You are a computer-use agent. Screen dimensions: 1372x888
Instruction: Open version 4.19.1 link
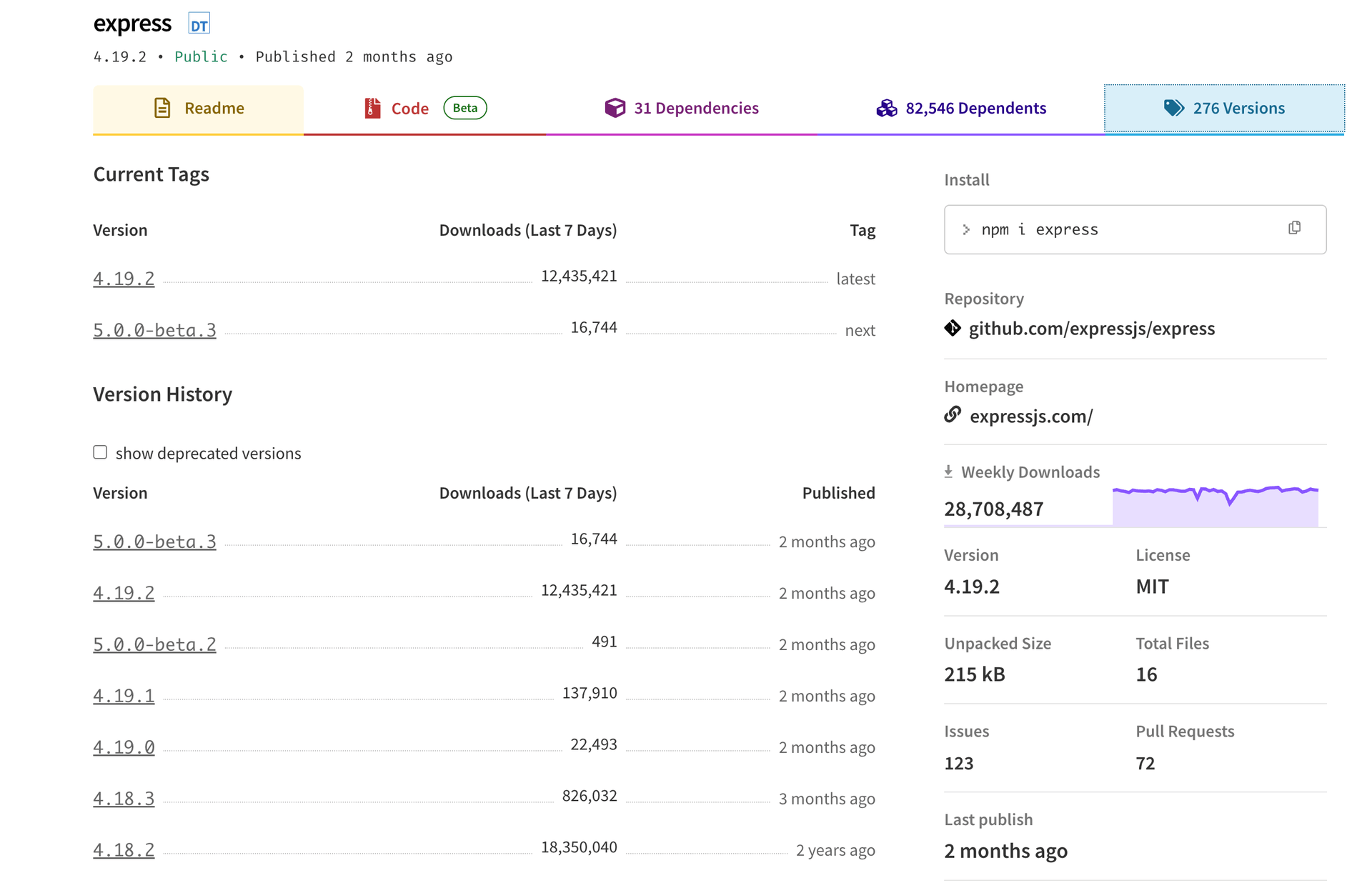pyautogui.click(x=124, y=696)
